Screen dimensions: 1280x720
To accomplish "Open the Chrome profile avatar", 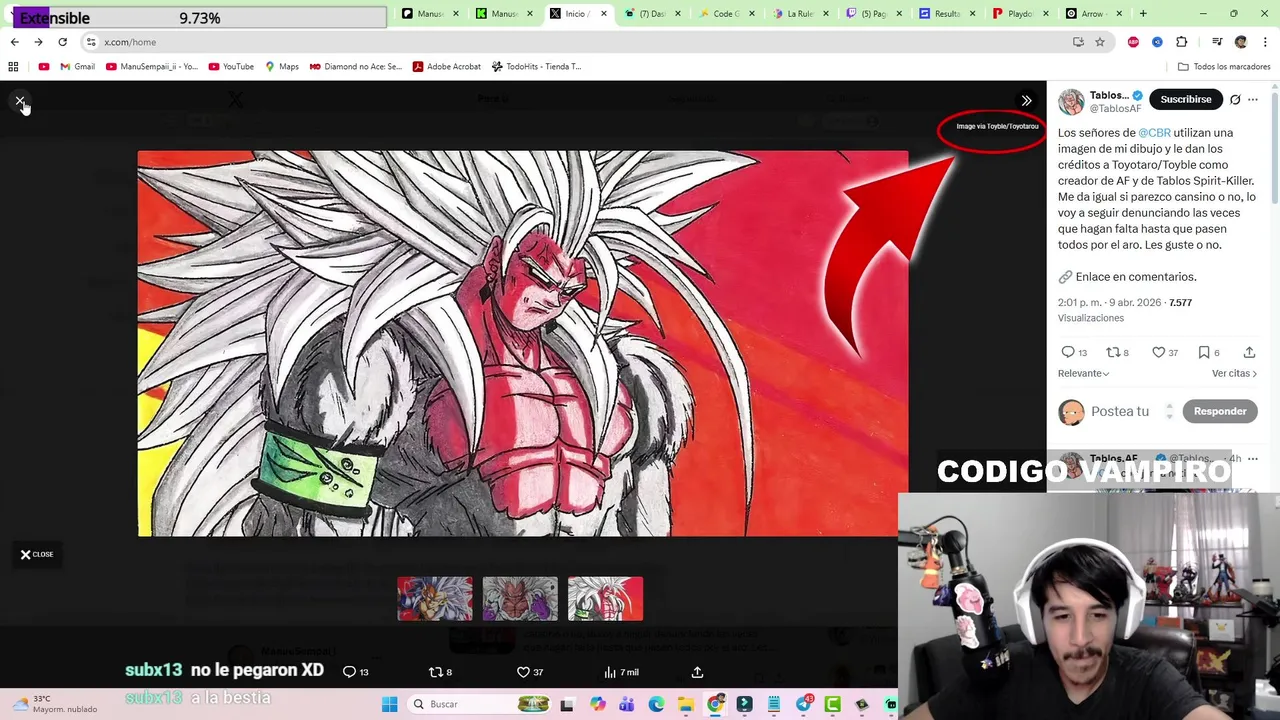I will [x=1241, y=42].
